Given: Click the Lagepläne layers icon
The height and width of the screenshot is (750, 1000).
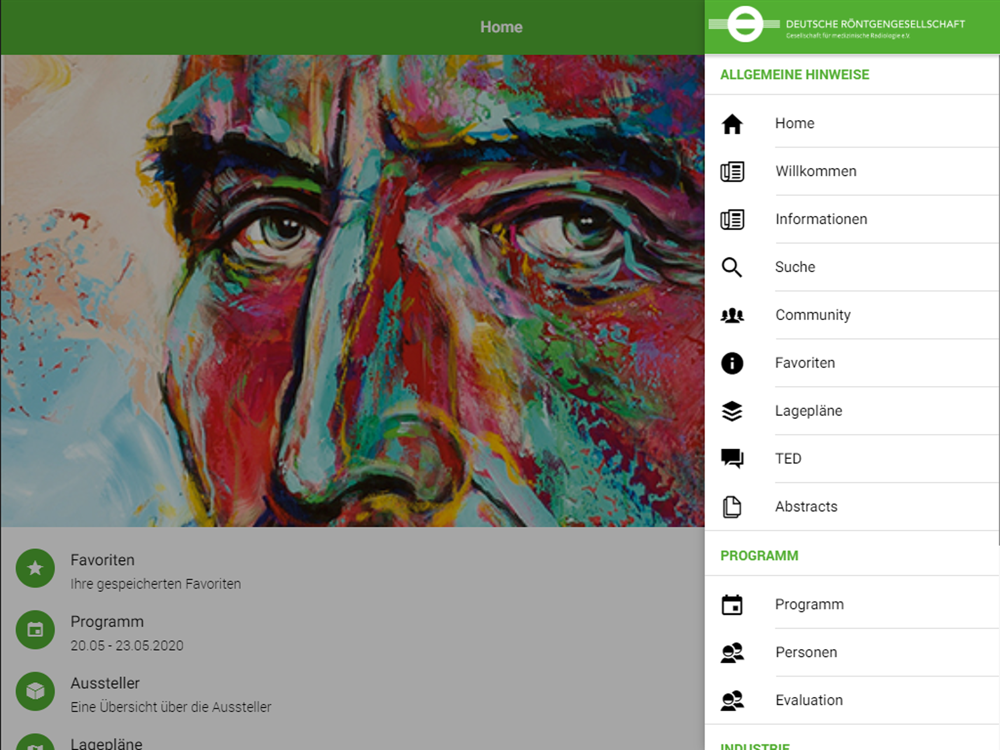Looking at the screenshot, I should pyautogui.click(x=732, y=411).
